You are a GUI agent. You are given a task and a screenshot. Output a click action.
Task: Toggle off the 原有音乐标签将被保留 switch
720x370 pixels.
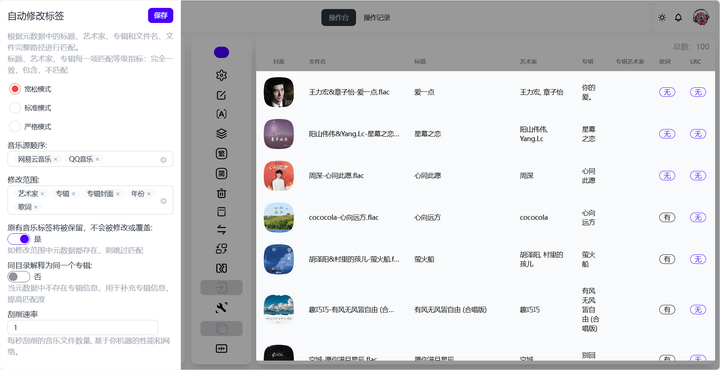[19, 239]
